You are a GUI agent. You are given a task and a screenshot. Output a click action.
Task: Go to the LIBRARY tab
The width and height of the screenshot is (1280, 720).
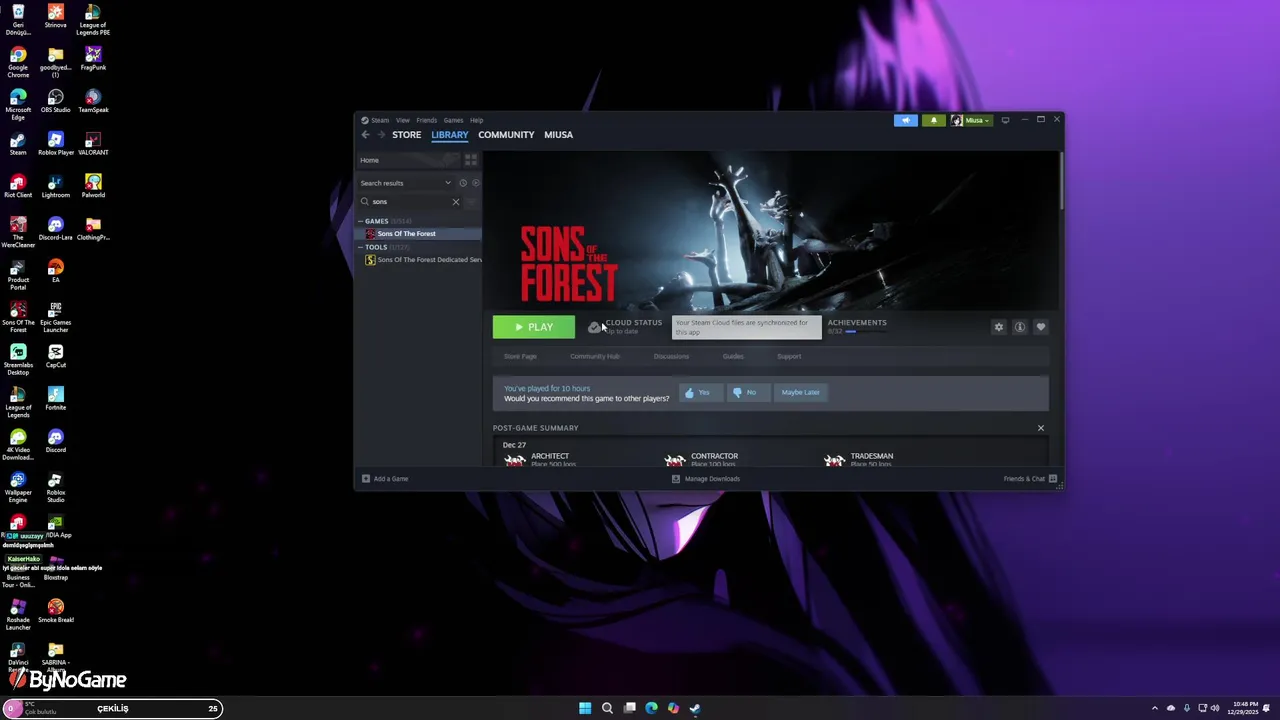[x=450, y=135]
